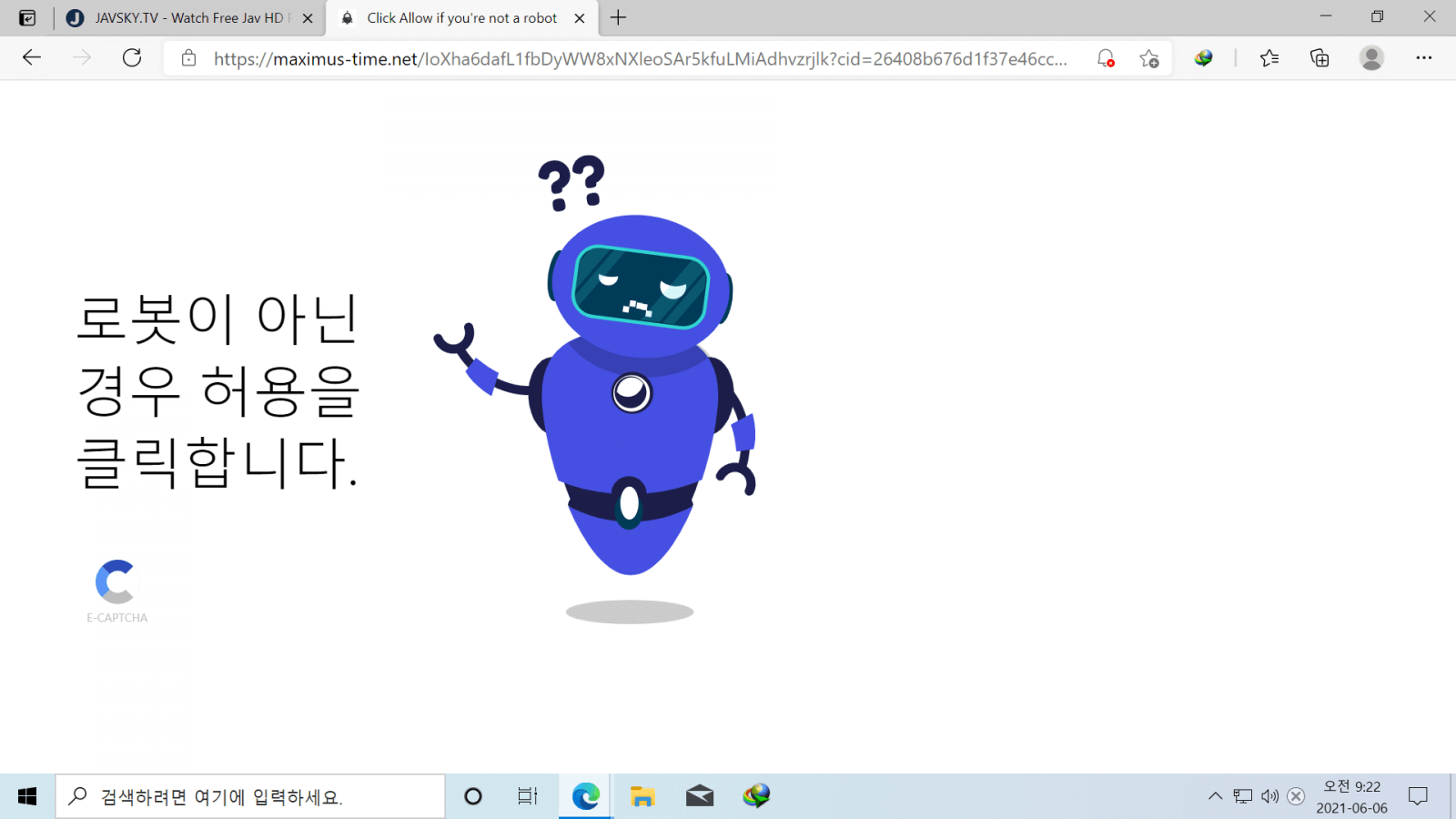
Task: Close the 'Click Allow' robot tab
Action: tap(580, 18)
